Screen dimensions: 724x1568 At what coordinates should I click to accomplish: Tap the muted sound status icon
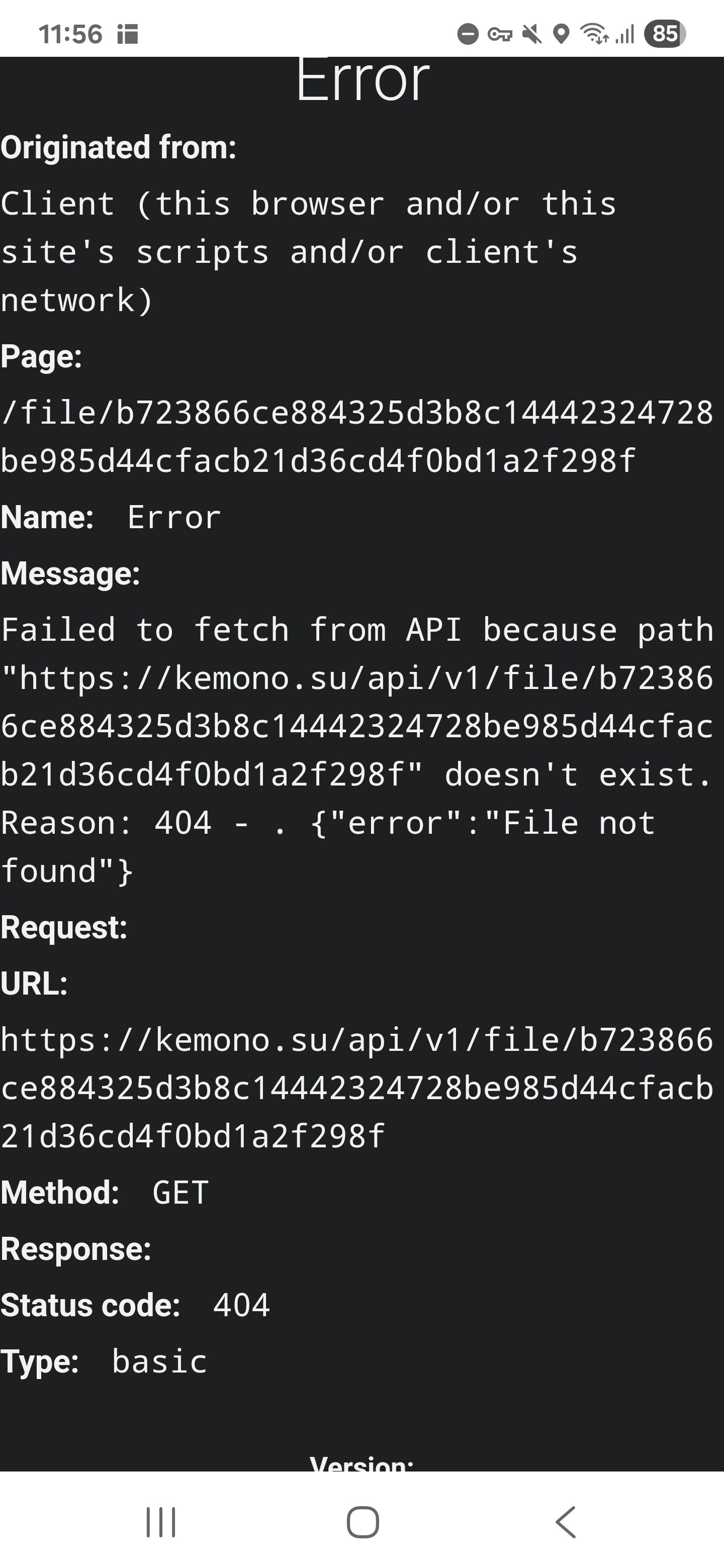[x=531, y=34]
